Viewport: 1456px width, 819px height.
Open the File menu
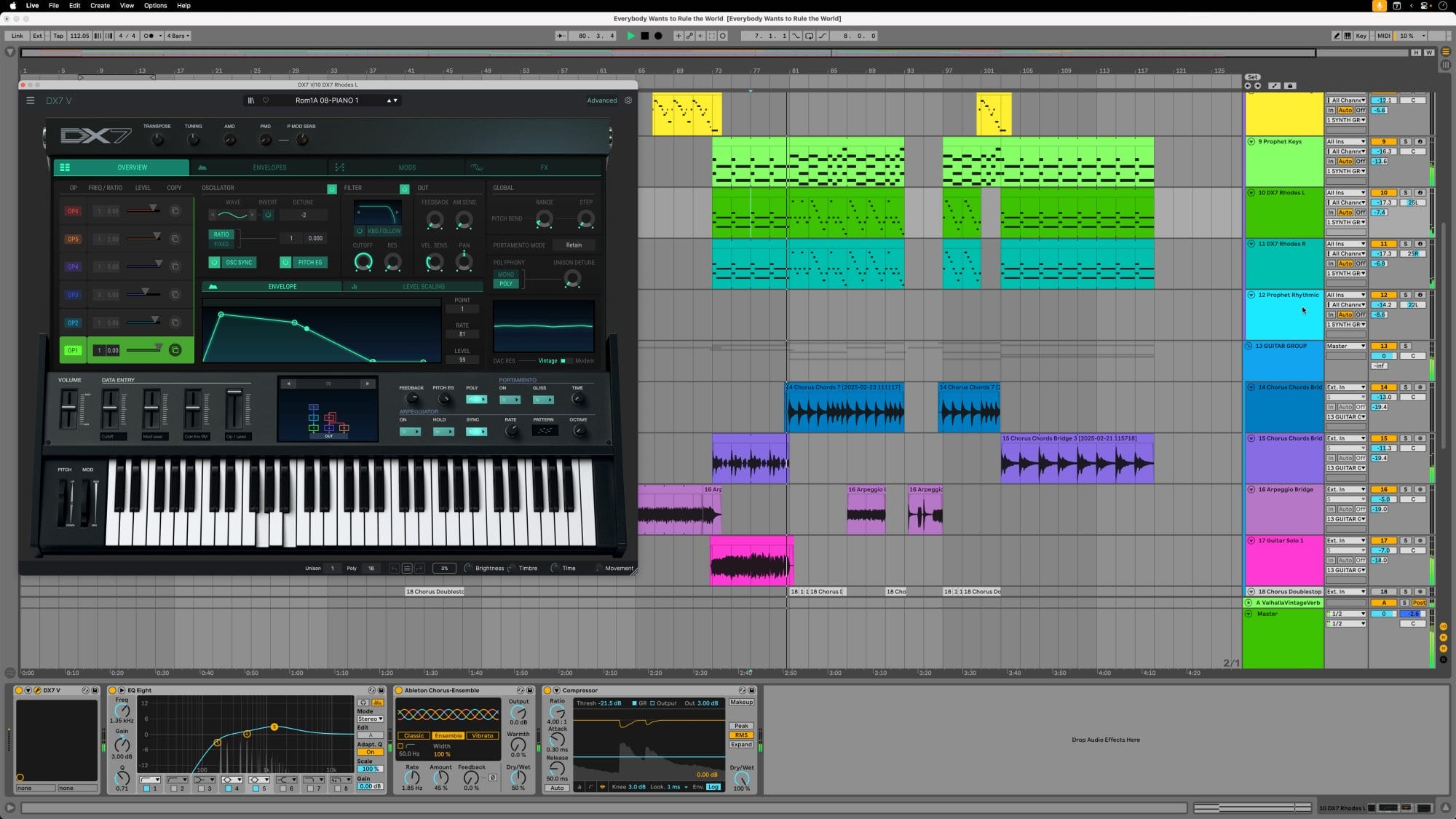pos(54,5)
